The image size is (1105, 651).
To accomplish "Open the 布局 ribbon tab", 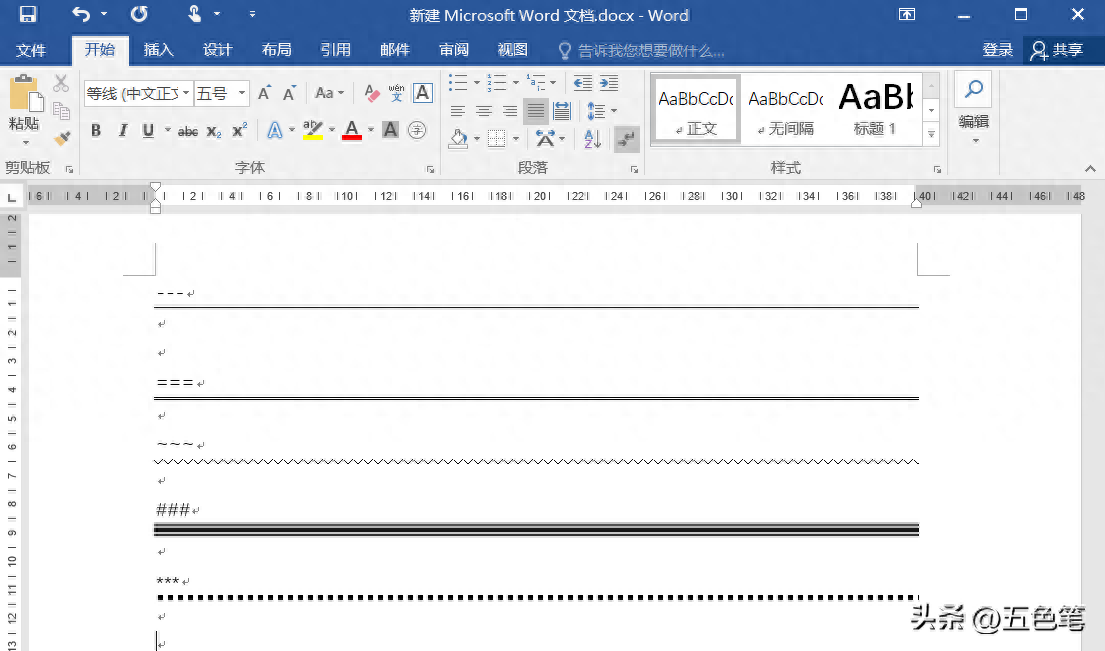I will click(276, 50).
